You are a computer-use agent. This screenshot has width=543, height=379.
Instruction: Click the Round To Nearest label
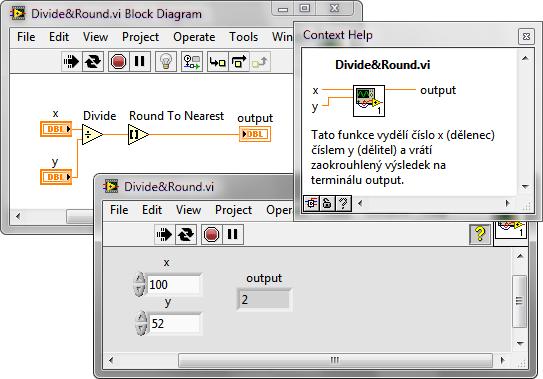pyautogui.click(x=176, y=116)
